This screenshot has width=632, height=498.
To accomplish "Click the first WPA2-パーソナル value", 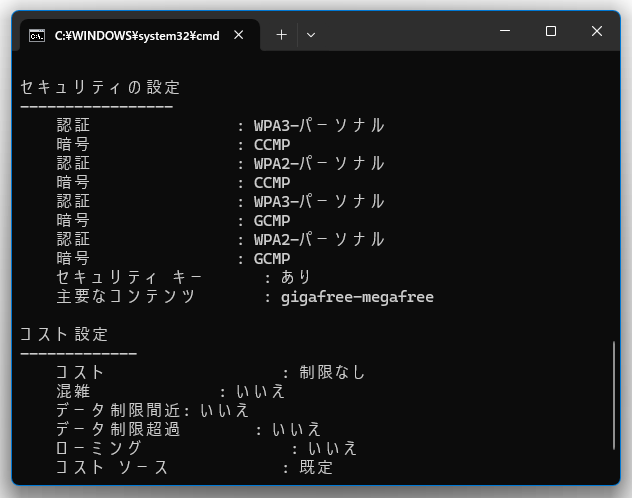I will tap(319, 163).
